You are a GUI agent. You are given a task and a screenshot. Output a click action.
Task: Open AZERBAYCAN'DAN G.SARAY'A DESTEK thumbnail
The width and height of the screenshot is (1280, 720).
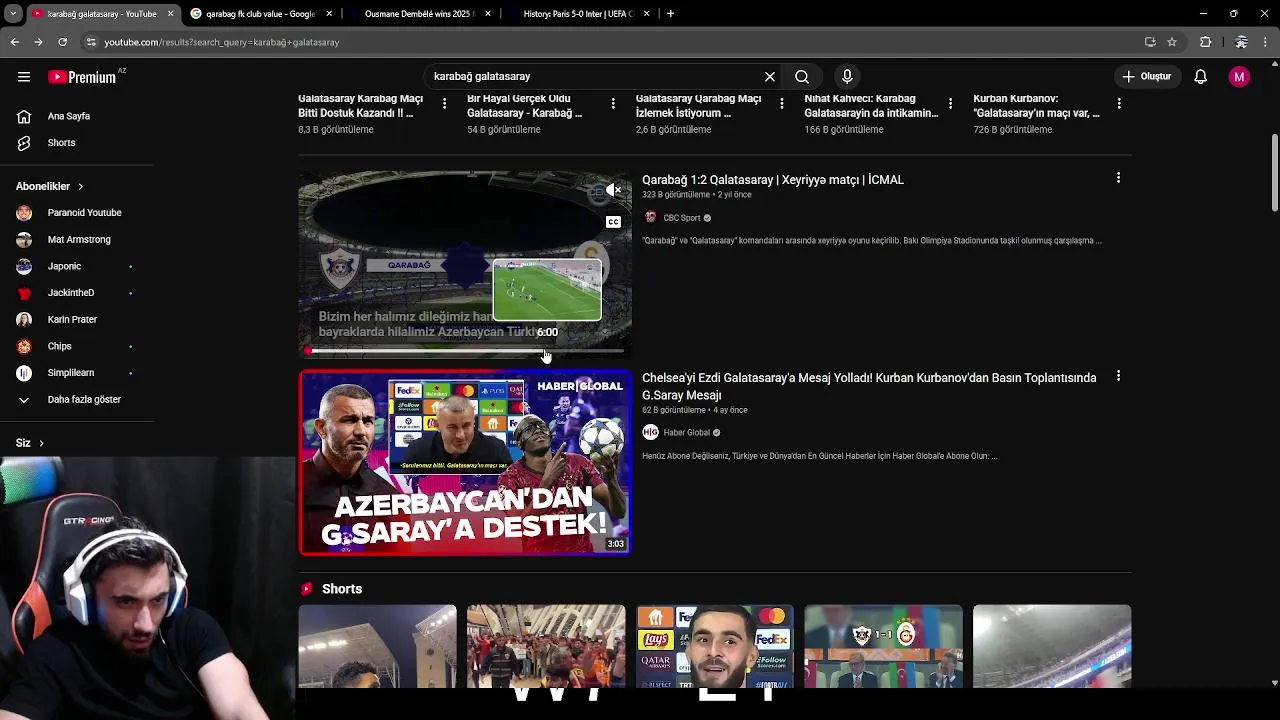465,463
